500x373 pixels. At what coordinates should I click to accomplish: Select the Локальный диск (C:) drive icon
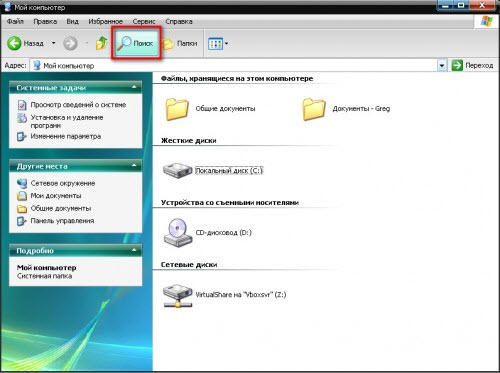coord(177,170)
